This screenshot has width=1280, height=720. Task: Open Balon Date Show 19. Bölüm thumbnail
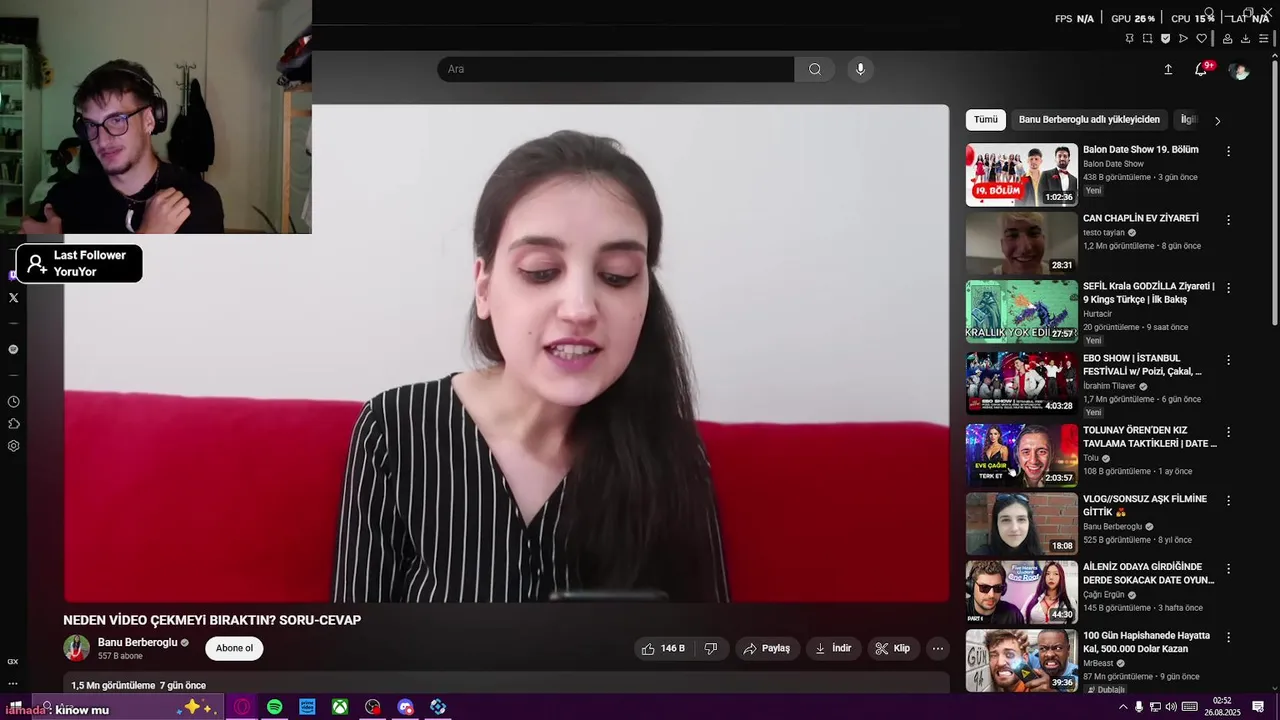coord(1021,175)
